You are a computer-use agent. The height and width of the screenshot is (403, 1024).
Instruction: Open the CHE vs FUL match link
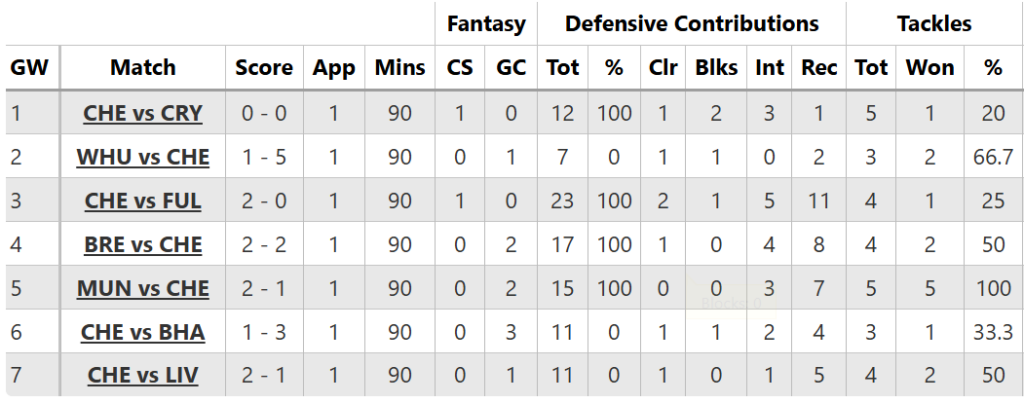coord(143,201)
